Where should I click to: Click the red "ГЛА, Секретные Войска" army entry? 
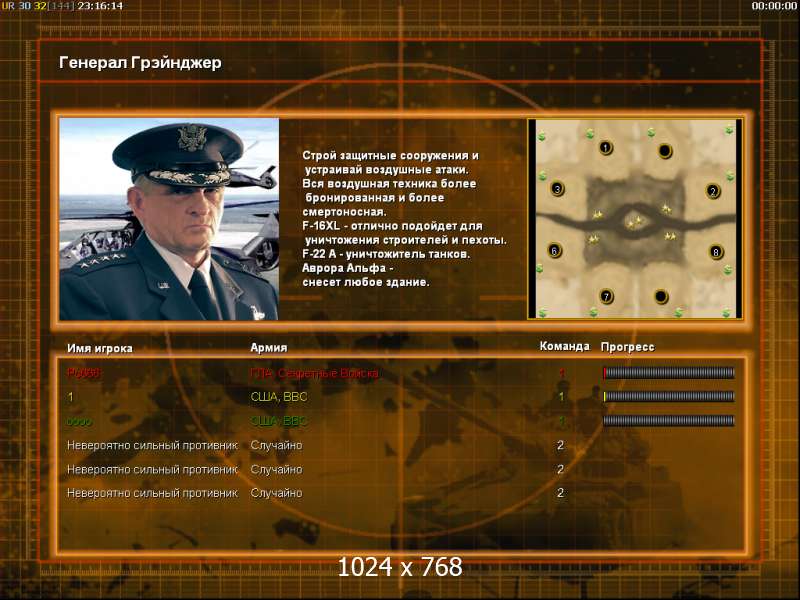[314, 373]
